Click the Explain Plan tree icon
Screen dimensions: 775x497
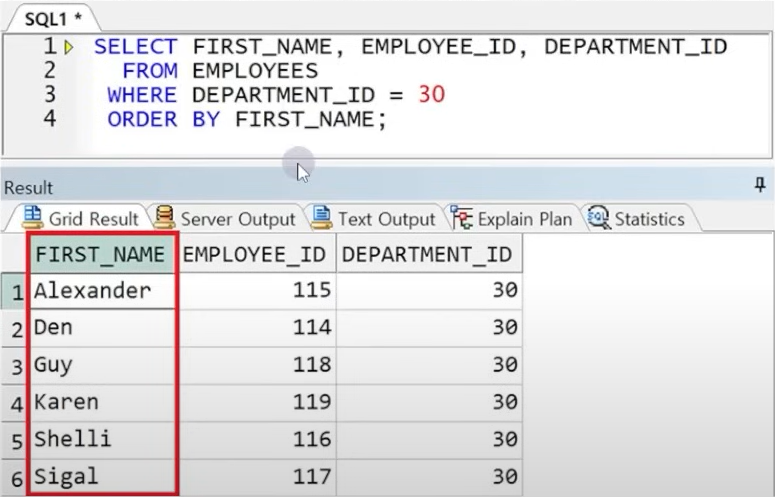point(461,217)
